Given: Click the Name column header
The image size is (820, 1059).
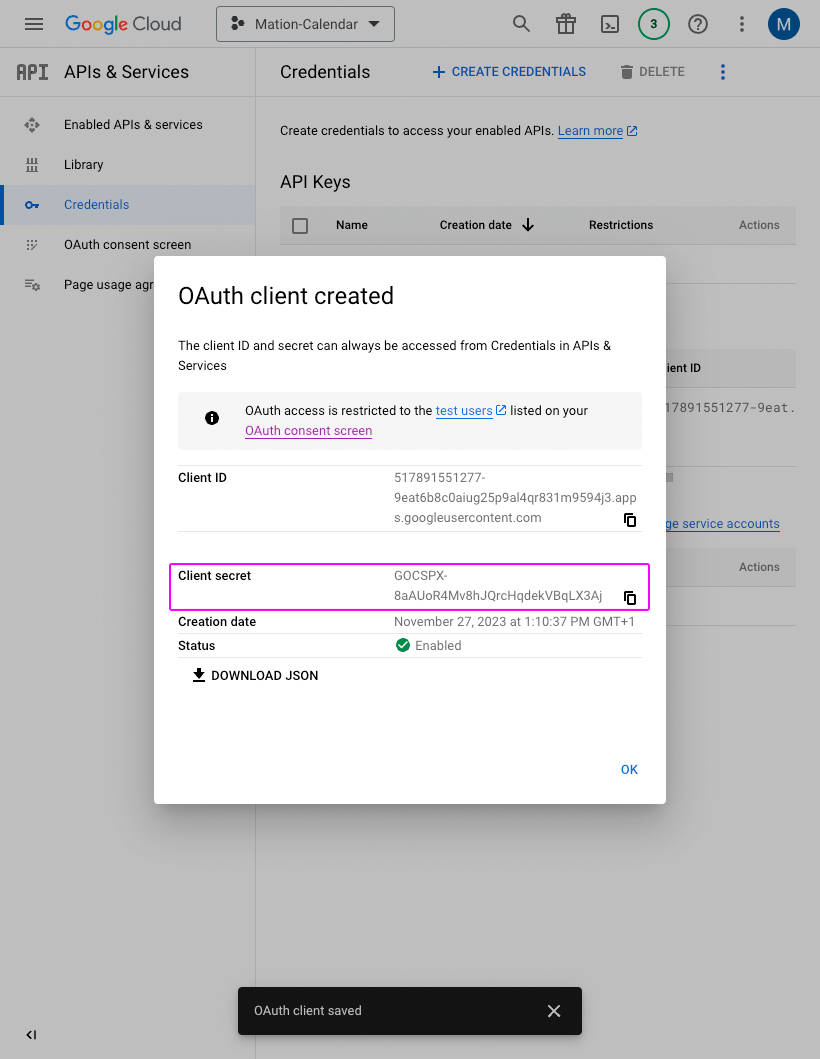Looking at the screenshot, I should 352,225.
